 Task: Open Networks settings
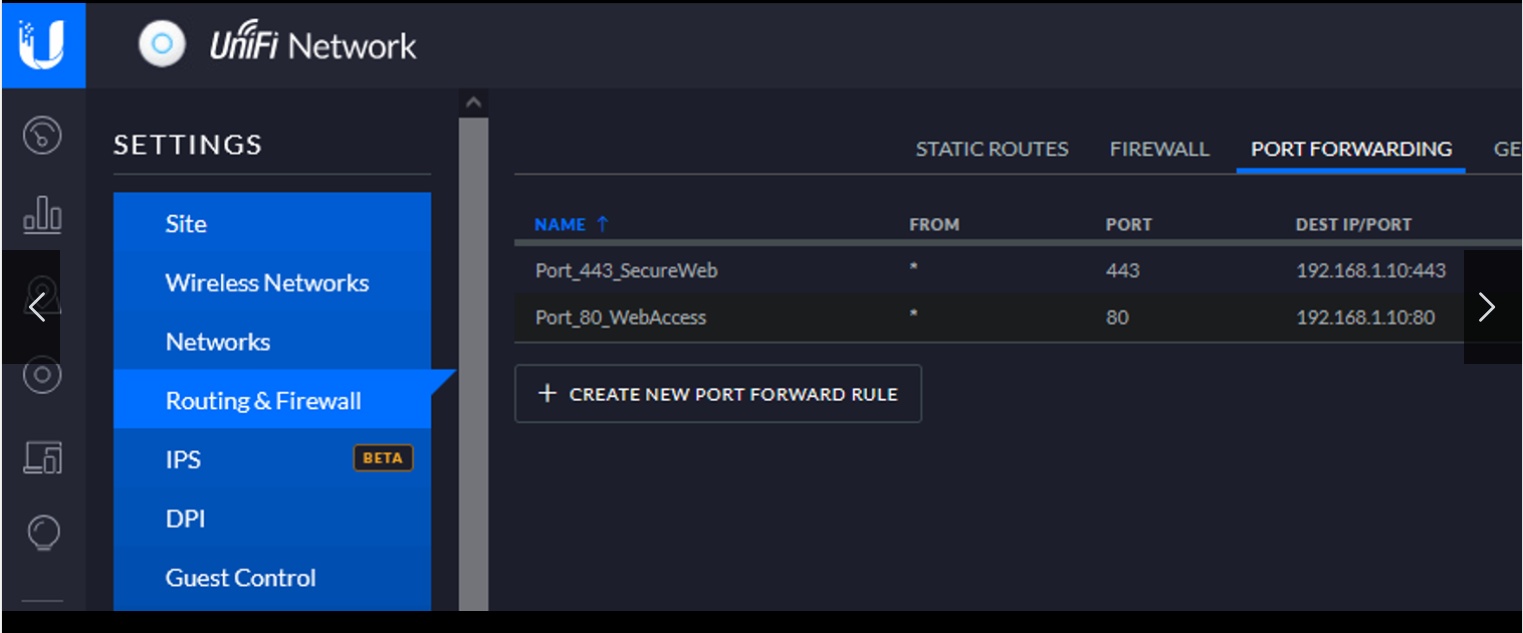(272, 342)
